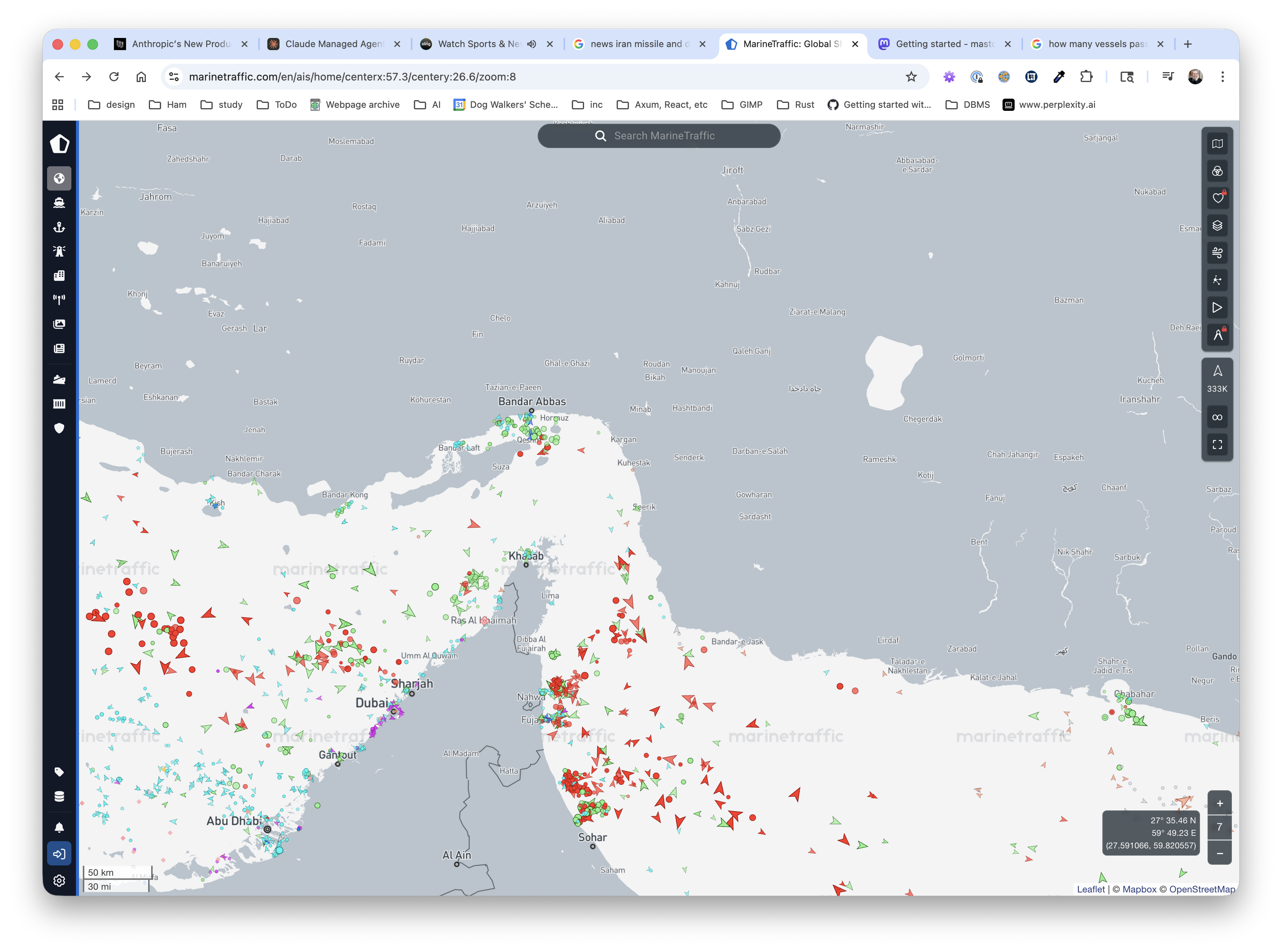Open the DBMS bookmarks folder
The width and height of the screenshot is (1282, 952).
pos(968,104)
